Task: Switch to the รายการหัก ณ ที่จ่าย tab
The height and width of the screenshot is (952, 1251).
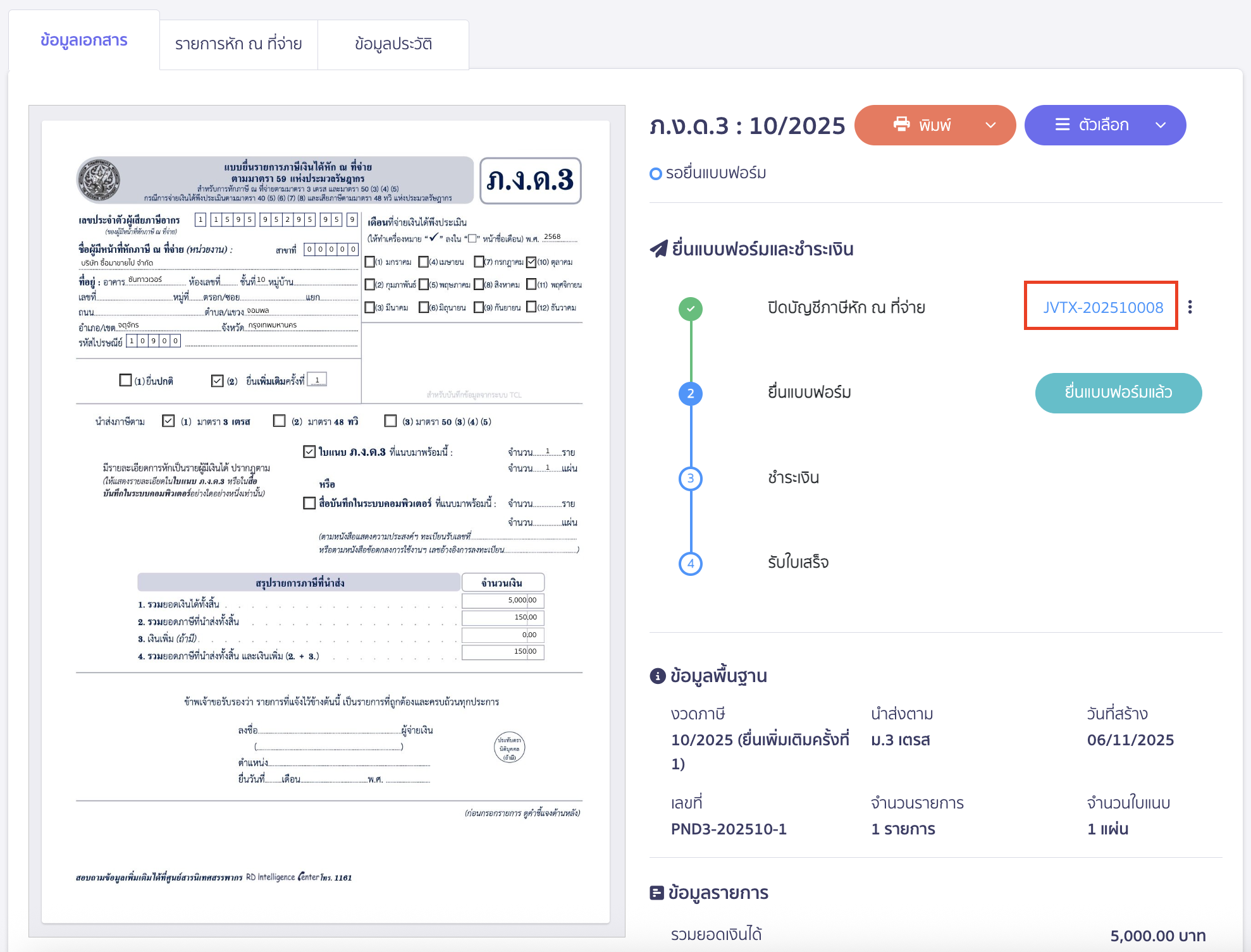Action: [238, 44]
